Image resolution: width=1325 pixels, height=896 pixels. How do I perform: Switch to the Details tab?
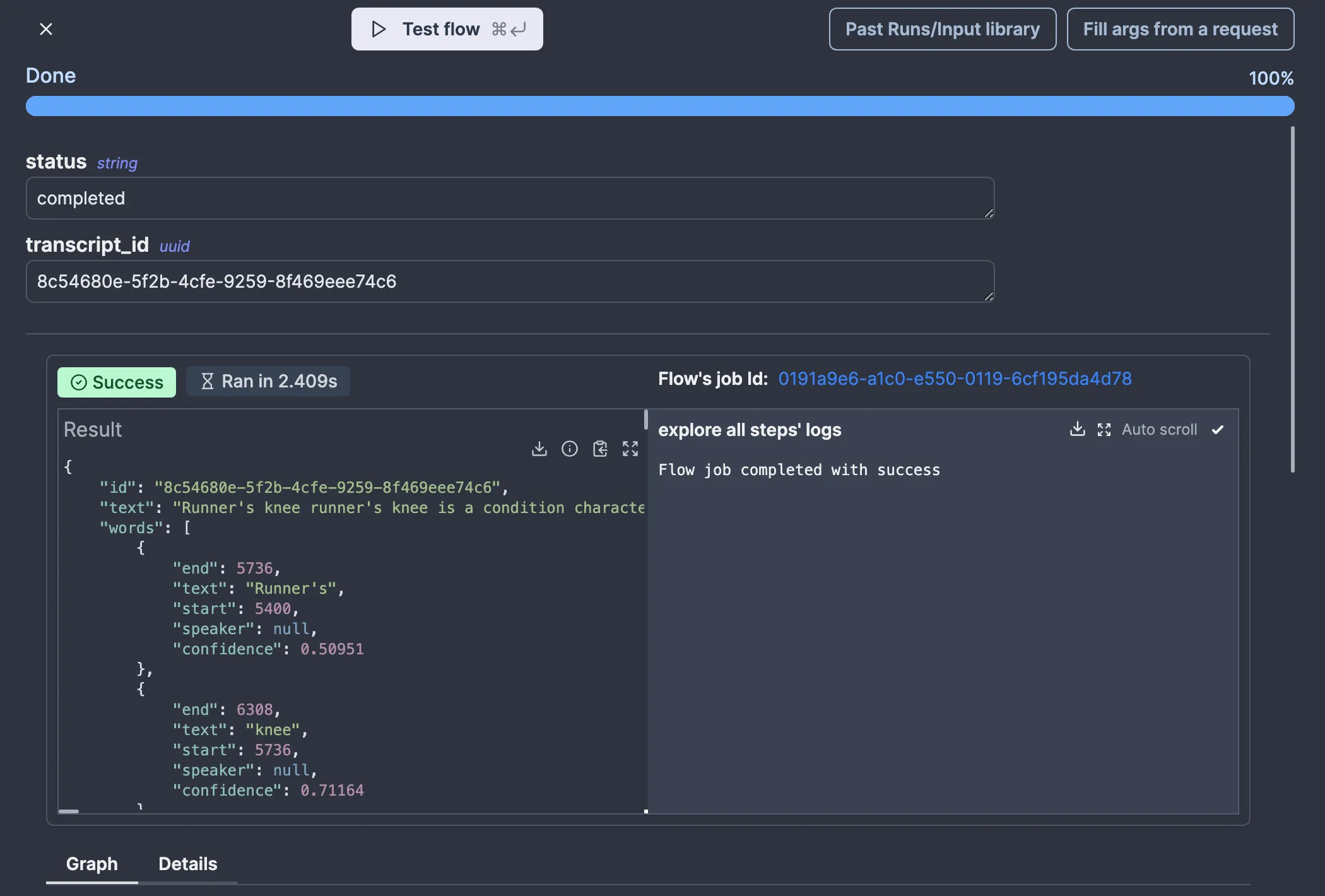tap(187, 864)
